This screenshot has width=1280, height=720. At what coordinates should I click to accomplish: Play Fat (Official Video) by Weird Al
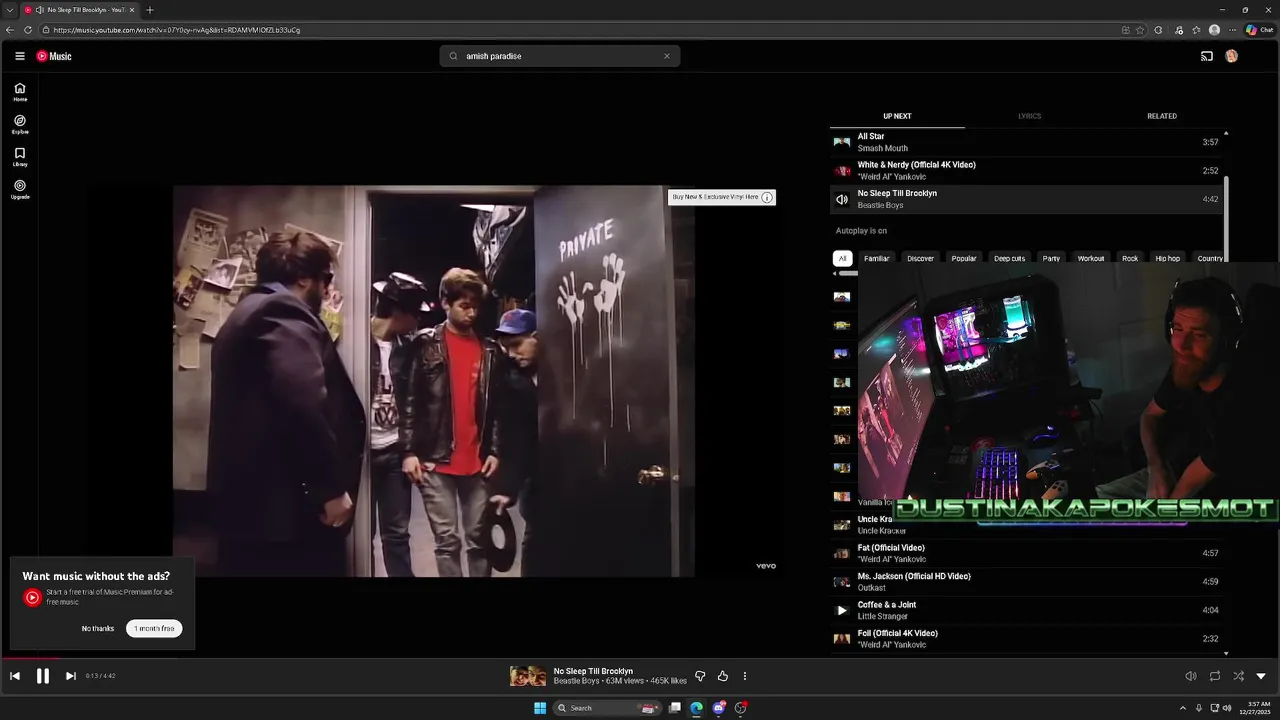pyautogui.click(x=1027, y=553)
